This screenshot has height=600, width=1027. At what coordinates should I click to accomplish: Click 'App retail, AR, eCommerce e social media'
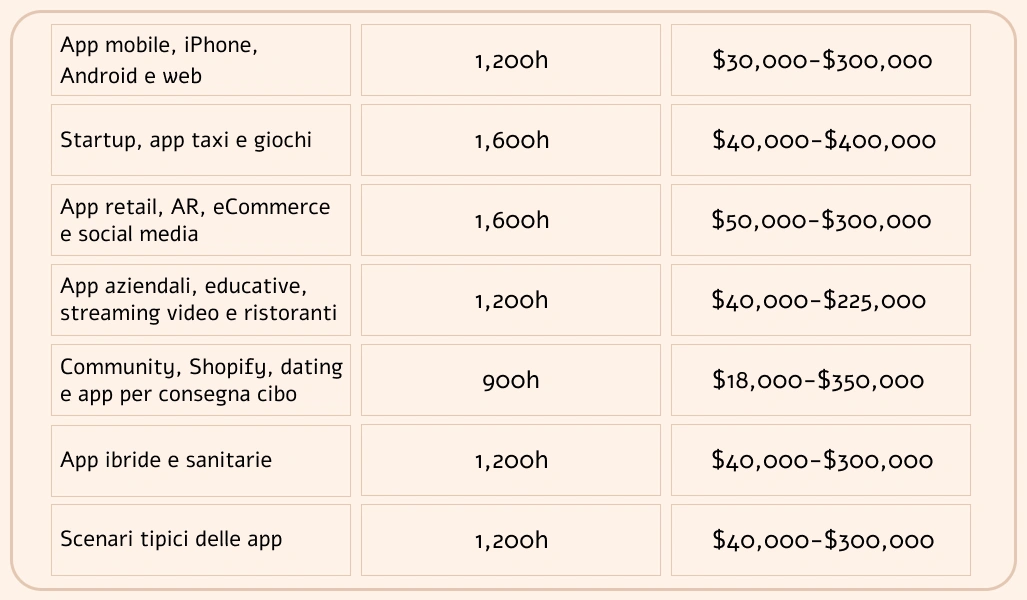[x=201, y=220]
